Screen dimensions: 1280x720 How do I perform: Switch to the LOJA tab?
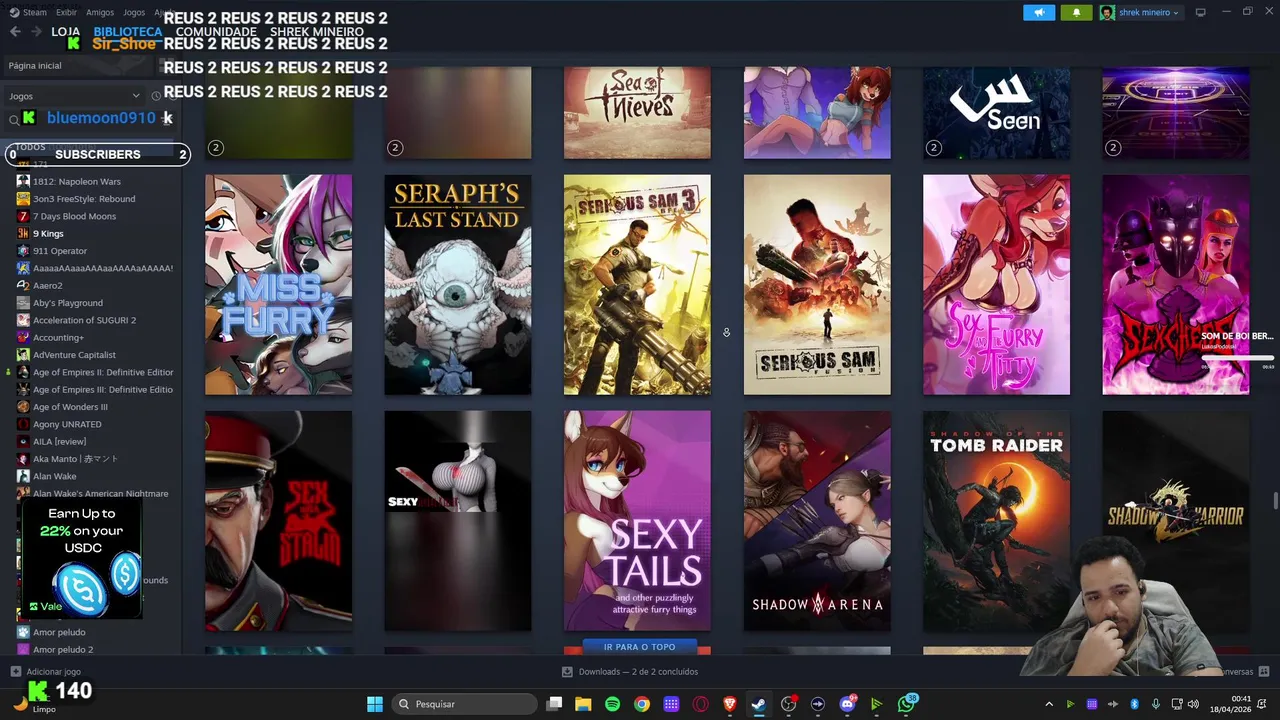coord(65,32)
